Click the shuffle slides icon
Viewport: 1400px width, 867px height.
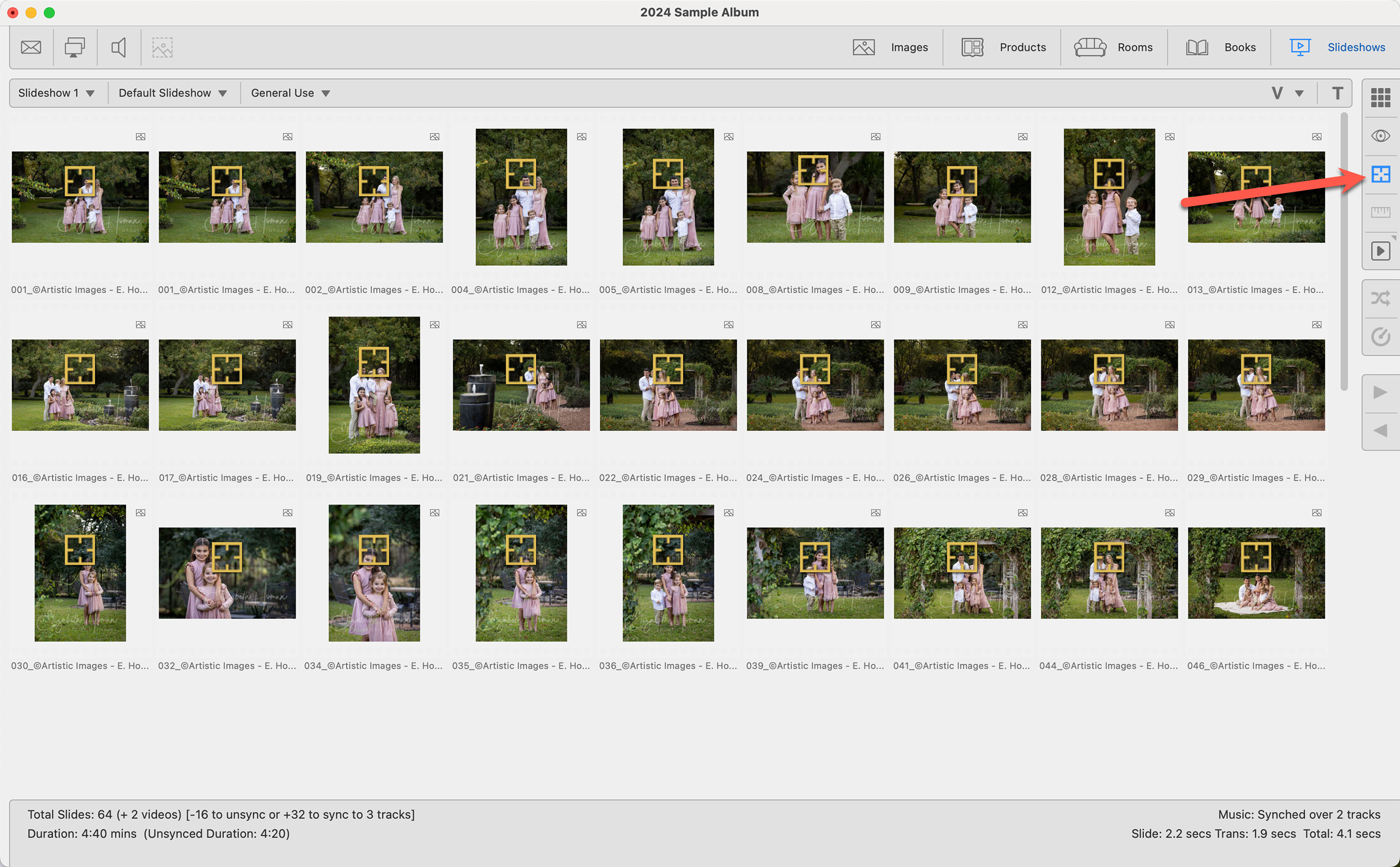click(1380, 298)
